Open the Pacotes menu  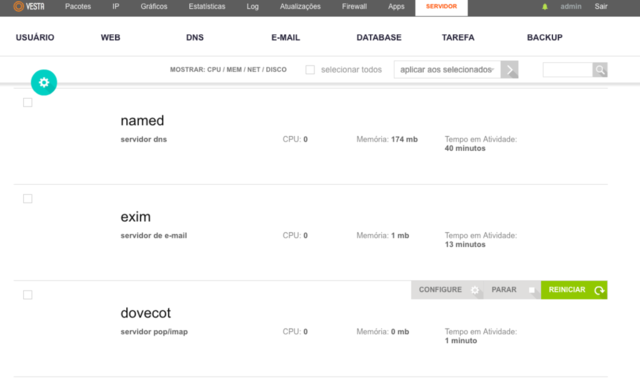click(x=78, y=7)
